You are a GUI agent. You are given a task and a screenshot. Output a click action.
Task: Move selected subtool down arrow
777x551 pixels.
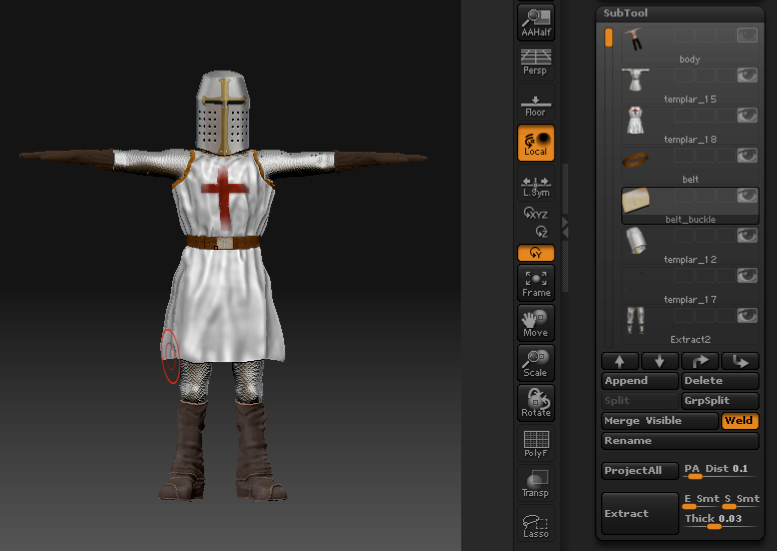[660, 361]
